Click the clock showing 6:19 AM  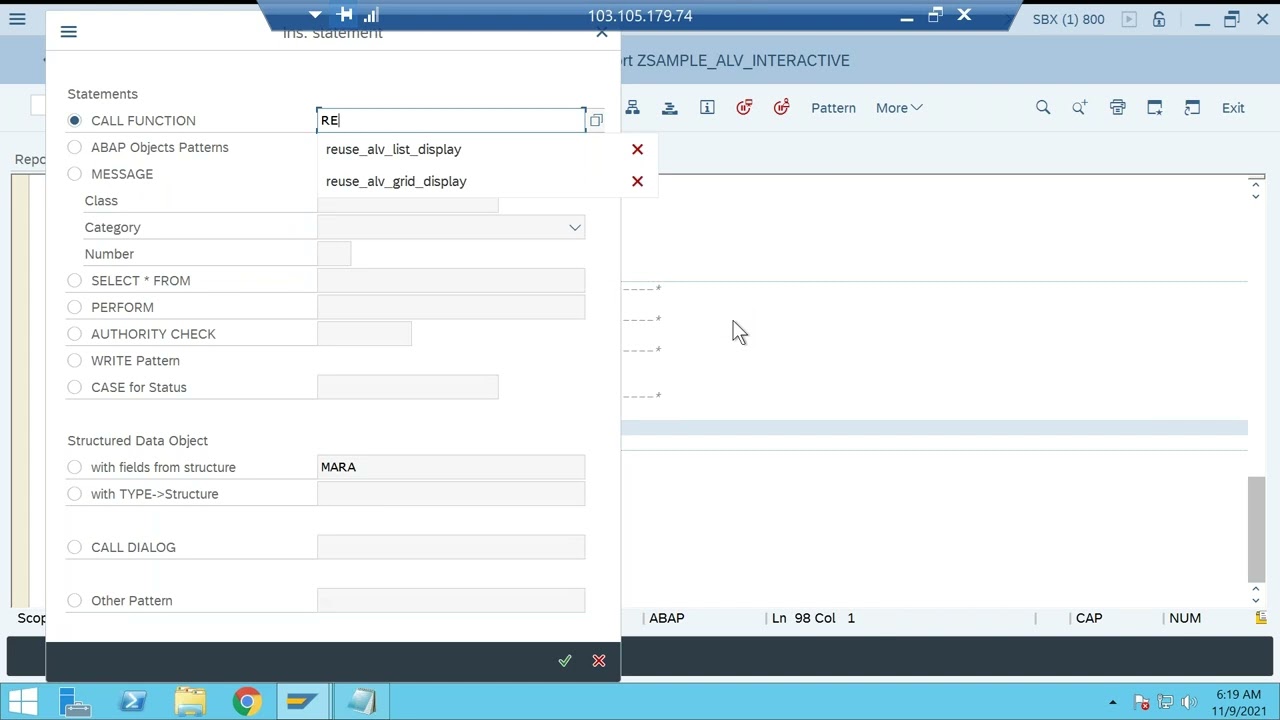click(1239, 695)
